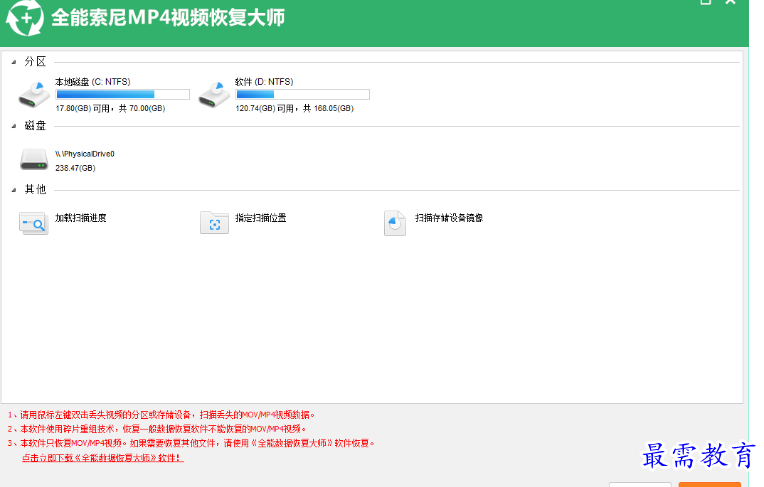This screenshot has height=487, width=764.
Task: Click the 本地磁盘 (C: NTFS) label
Action: click(x=93, y=81)
